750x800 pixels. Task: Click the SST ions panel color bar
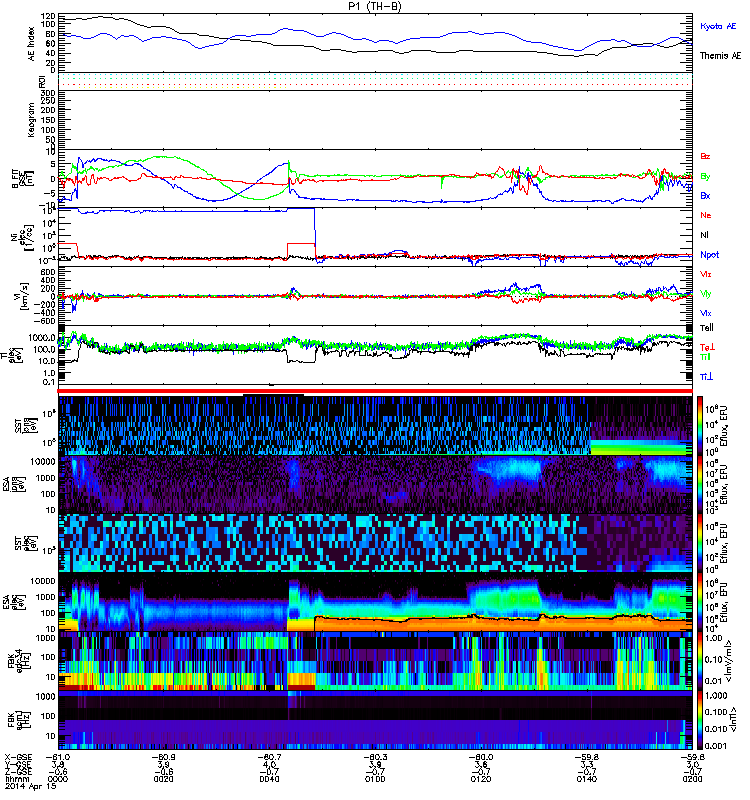pos(700,425)
